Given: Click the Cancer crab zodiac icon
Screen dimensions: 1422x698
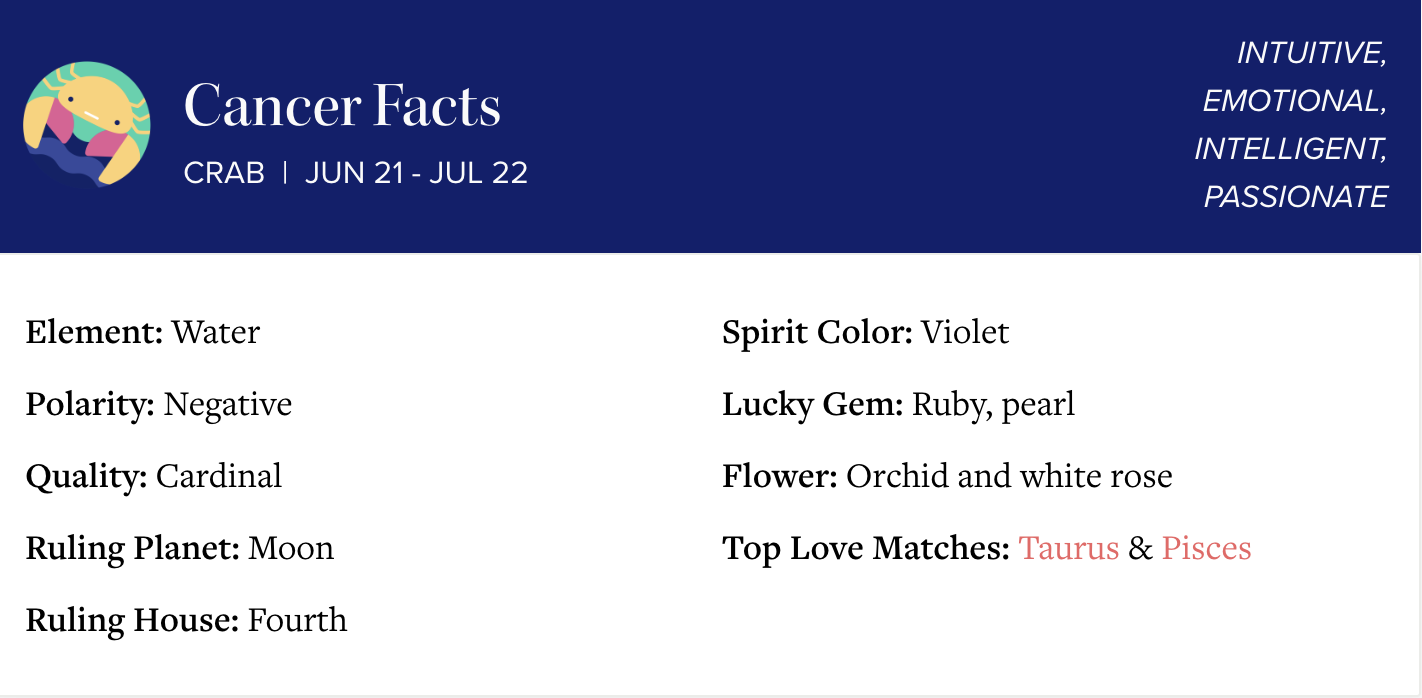Looking at the screenshot, I should click(x=87, y=124).
